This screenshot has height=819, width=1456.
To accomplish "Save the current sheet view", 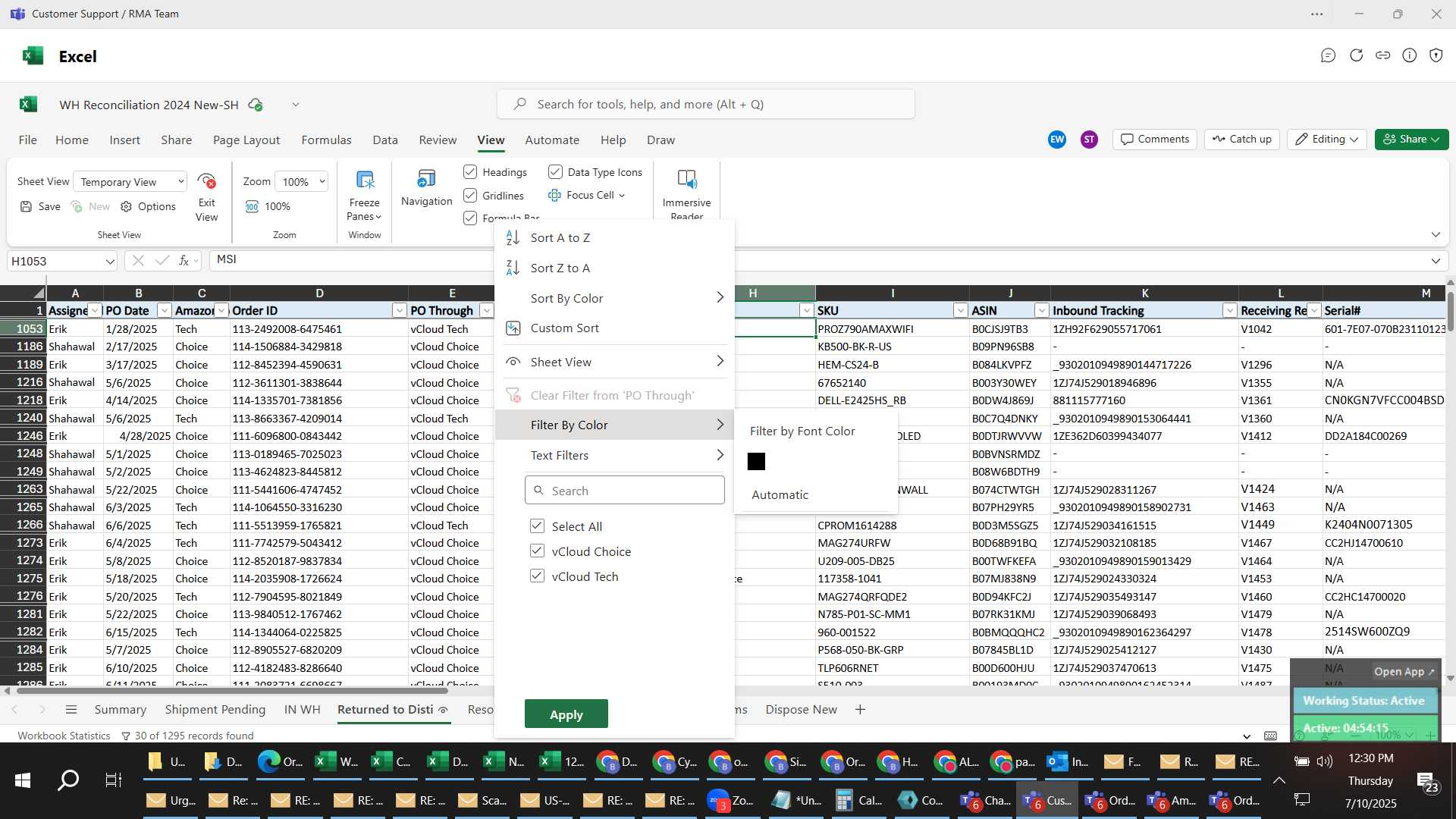I will [40, 206].
